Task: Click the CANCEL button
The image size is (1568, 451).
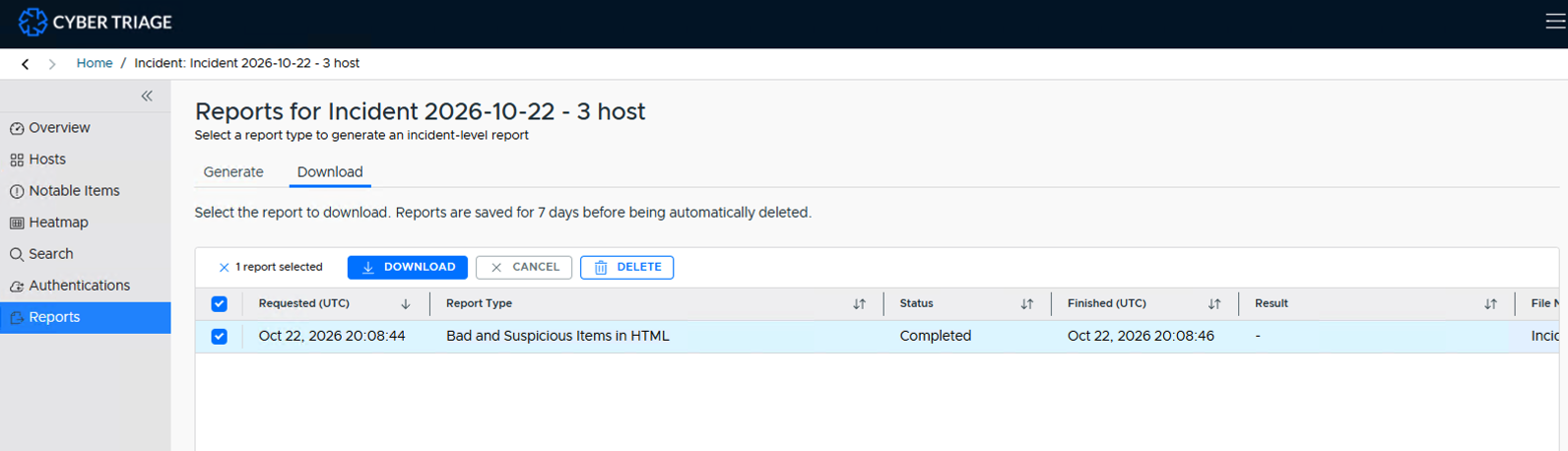Action: [x=524, y=268]
